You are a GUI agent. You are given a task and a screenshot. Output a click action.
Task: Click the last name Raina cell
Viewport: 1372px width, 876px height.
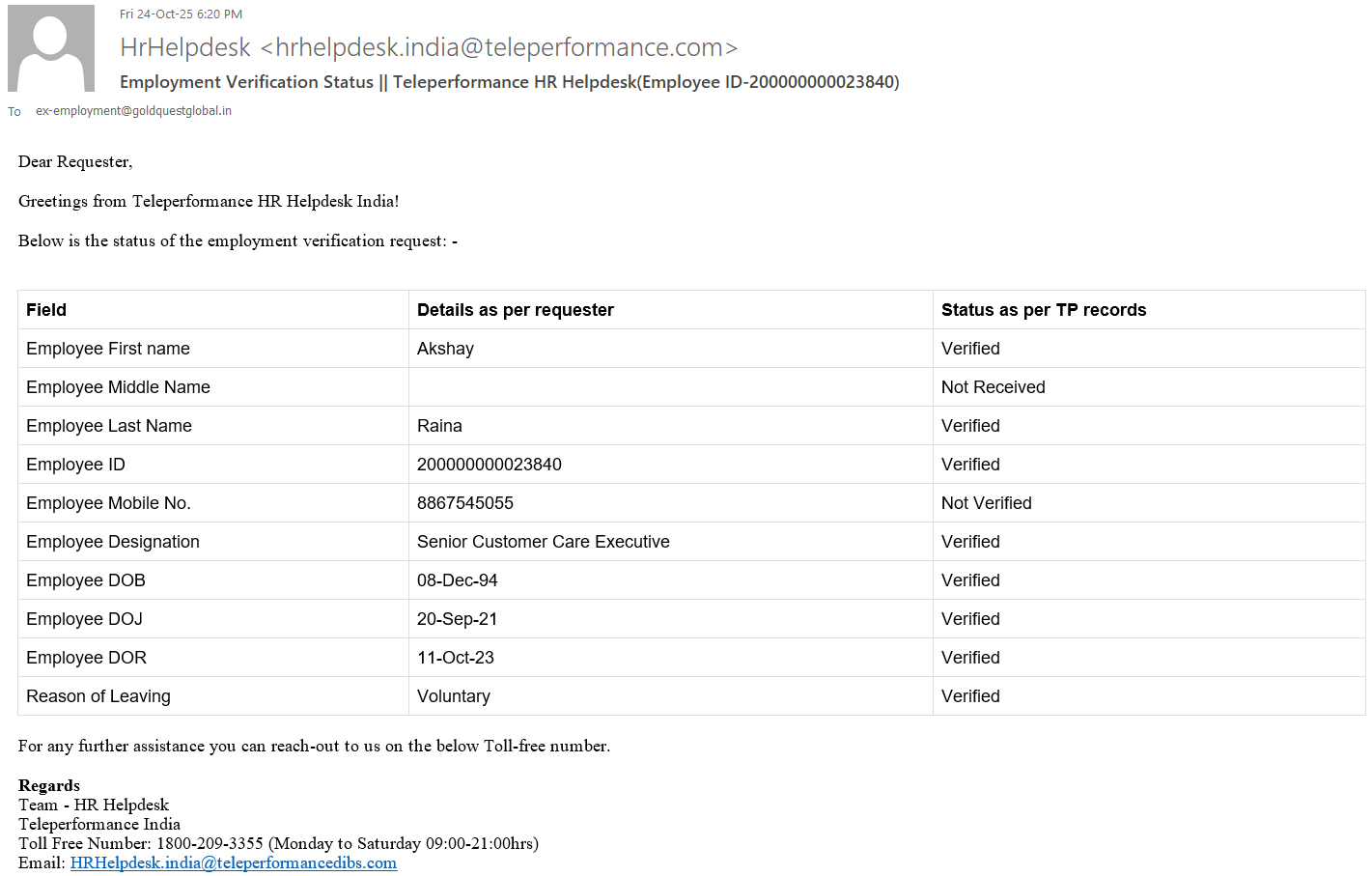pyautogui.click(x=439, y=426)
